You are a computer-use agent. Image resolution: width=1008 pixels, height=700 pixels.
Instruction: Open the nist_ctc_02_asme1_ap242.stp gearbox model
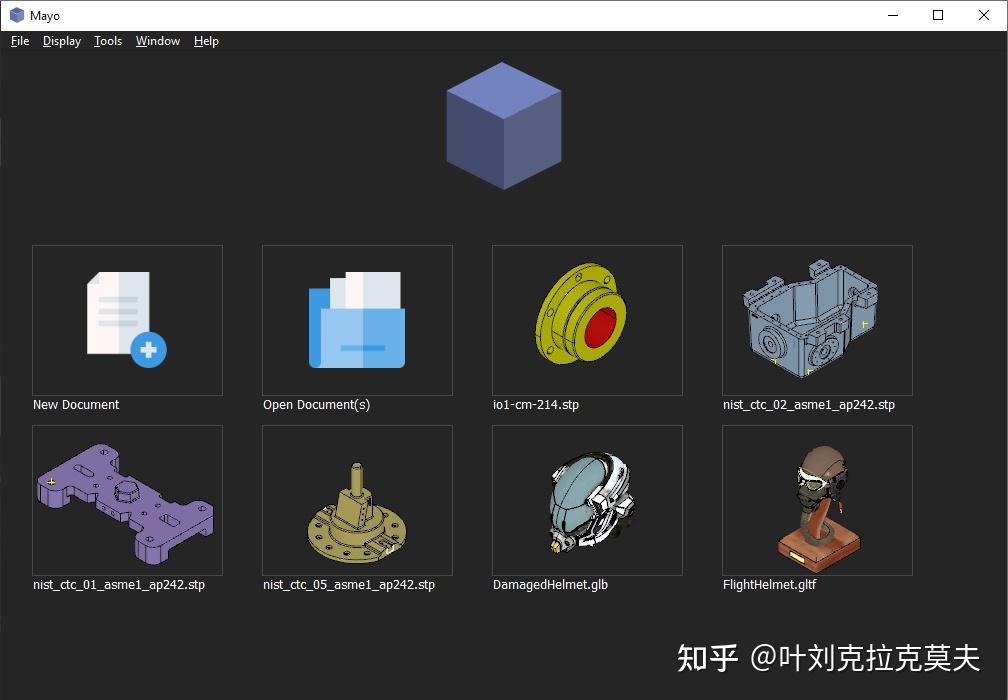817,320
